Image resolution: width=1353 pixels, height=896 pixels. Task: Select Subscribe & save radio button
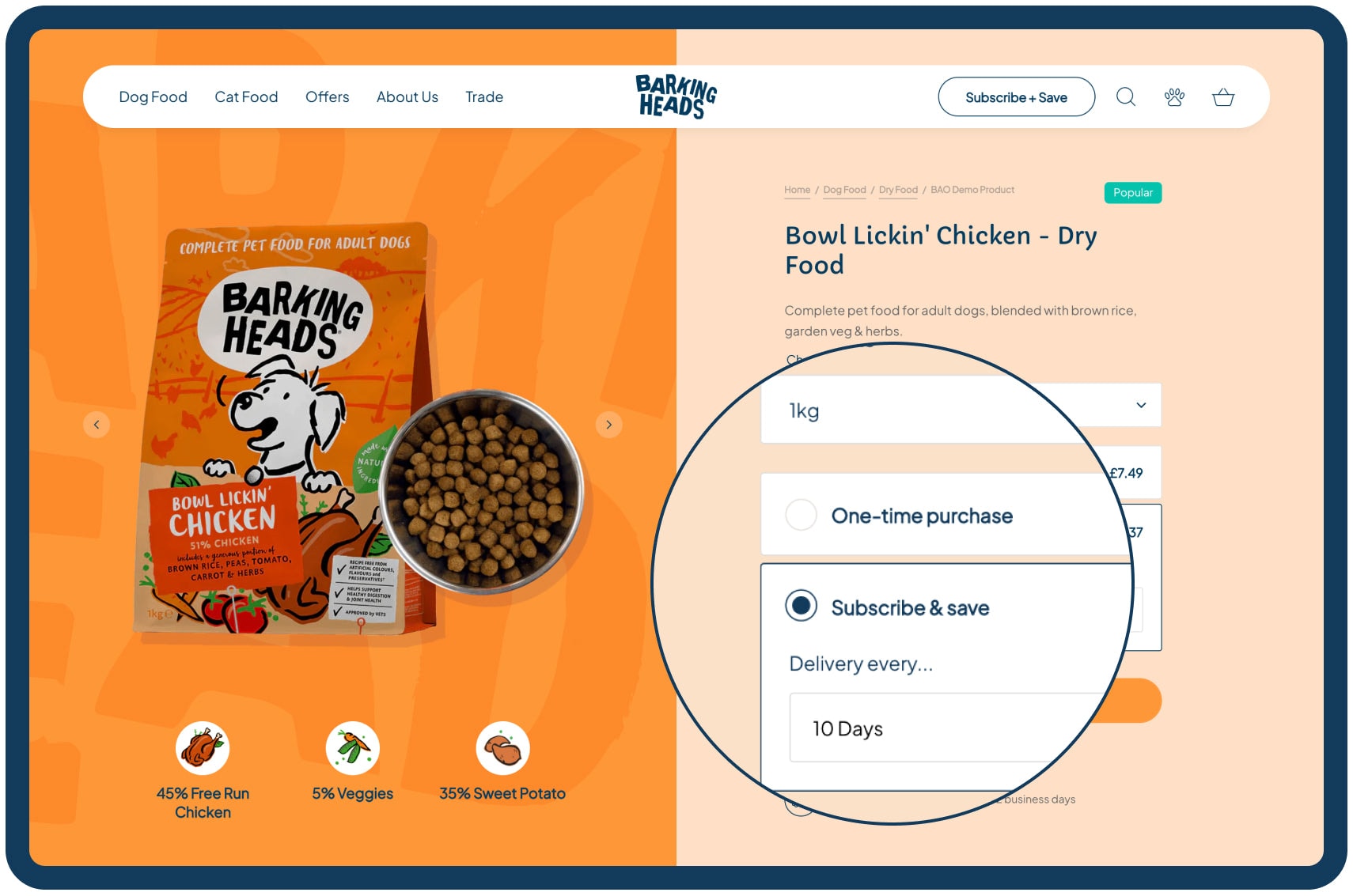click(x=801, y=606)
